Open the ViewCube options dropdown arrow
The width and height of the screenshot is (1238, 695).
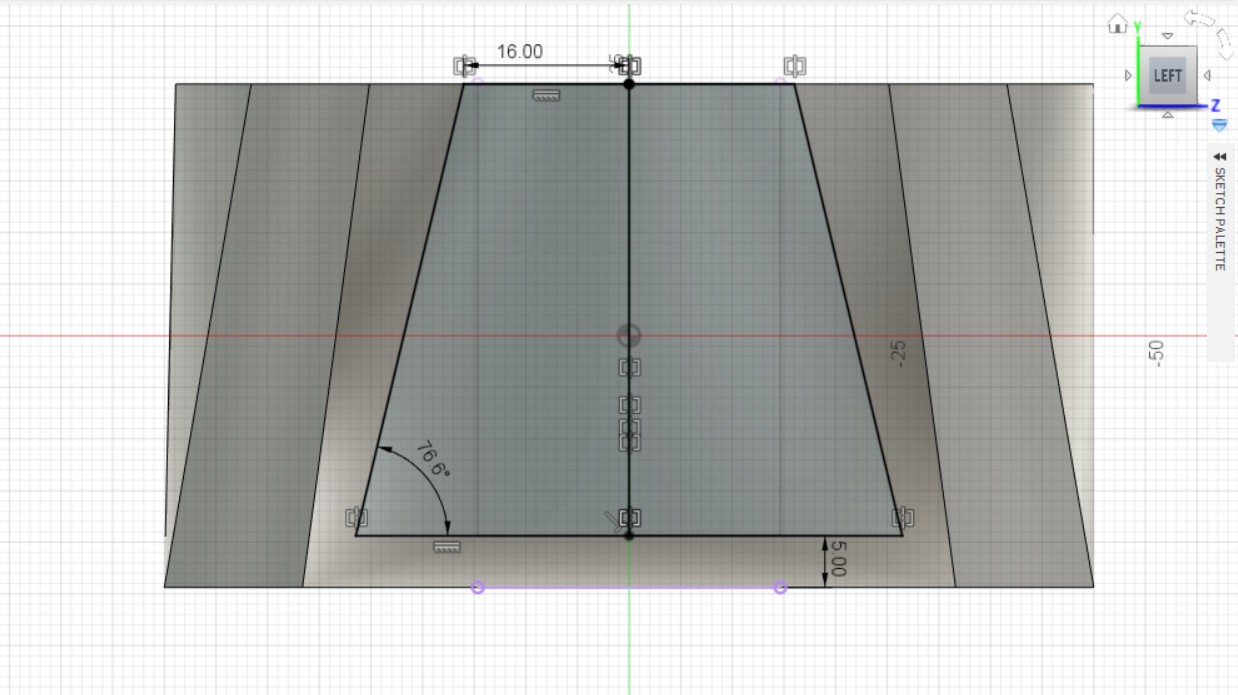pos(1219,125)
